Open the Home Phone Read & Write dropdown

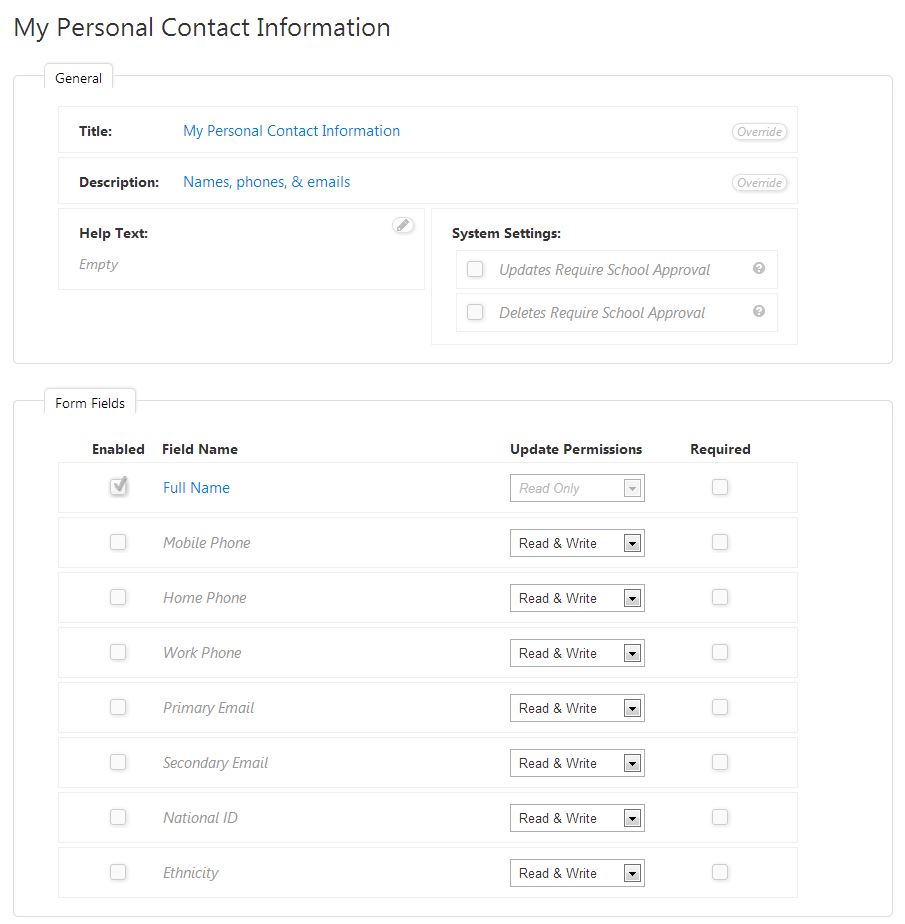pos(632,597)
